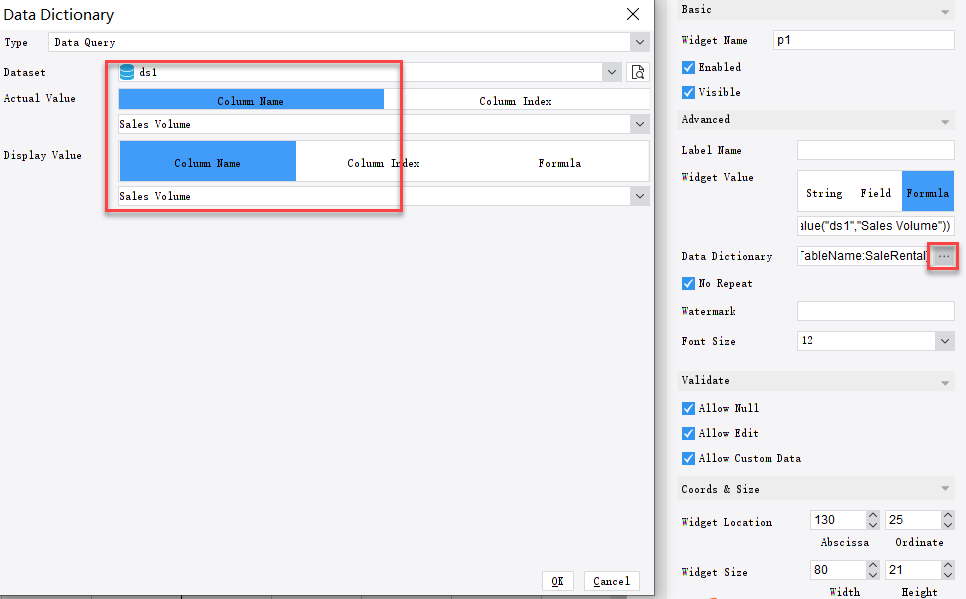Image resolution: width=966 pixels, height=599 pixels.
Task: Increase the Abscissa value 130
Action: (872, 515)
